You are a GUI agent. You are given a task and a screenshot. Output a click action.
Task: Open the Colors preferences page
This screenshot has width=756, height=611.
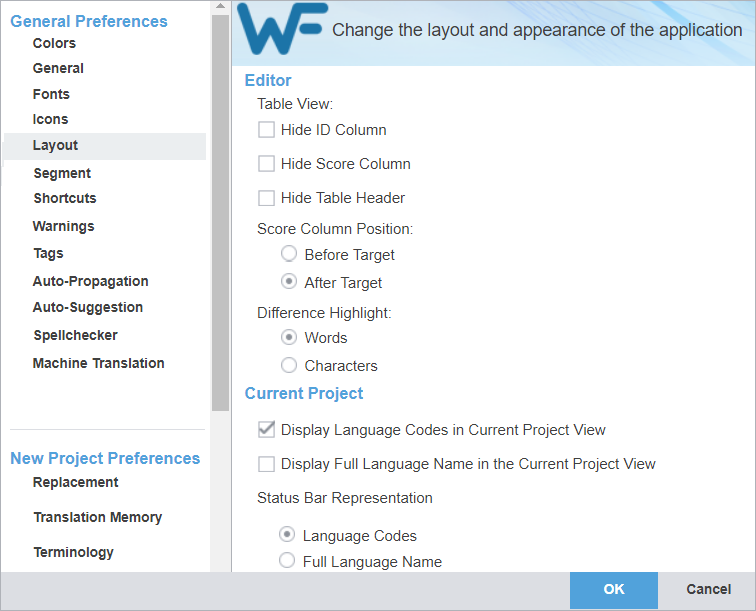54,43
